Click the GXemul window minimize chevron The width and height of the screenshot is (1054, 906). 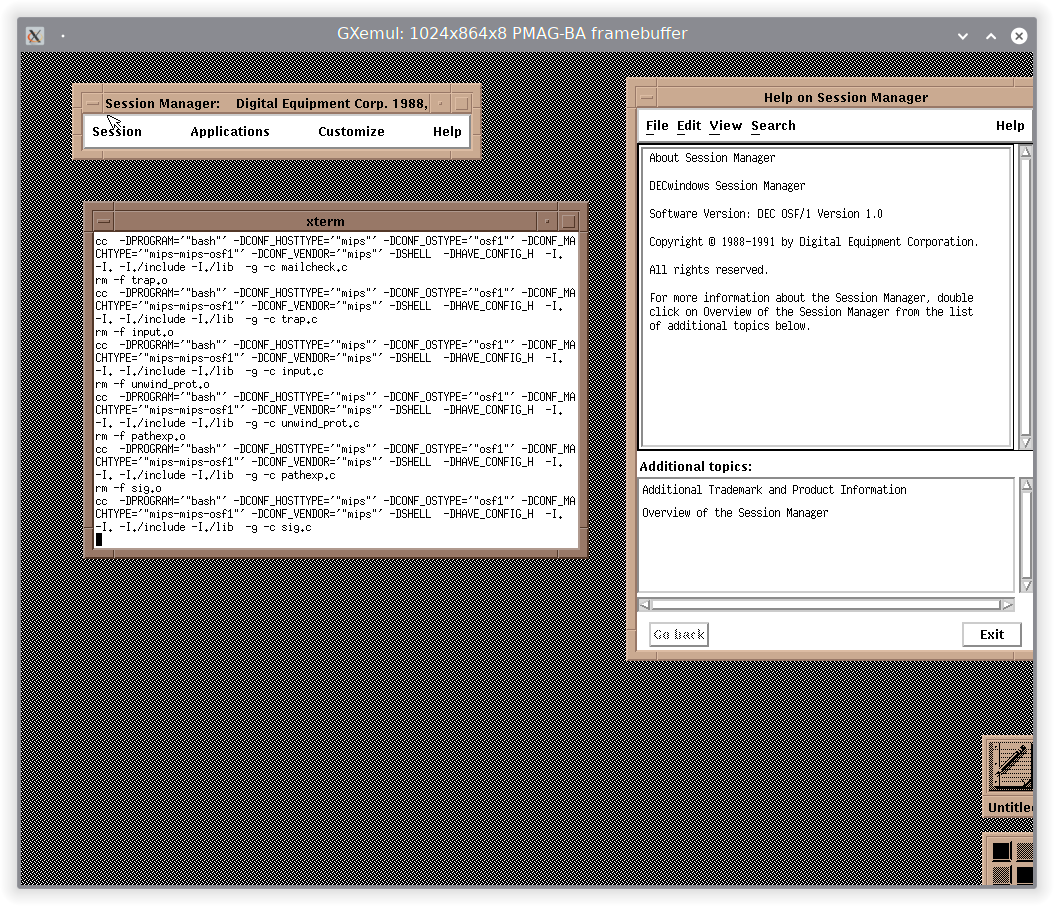tap(963, 36)
